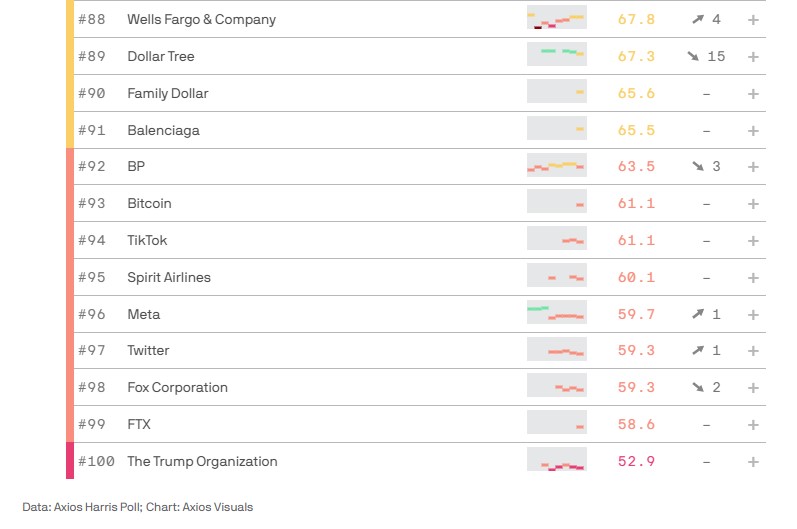Open BP row with plus icon
Image resolution: width=797 pixels, height=529 pixels.
(753, 167)
